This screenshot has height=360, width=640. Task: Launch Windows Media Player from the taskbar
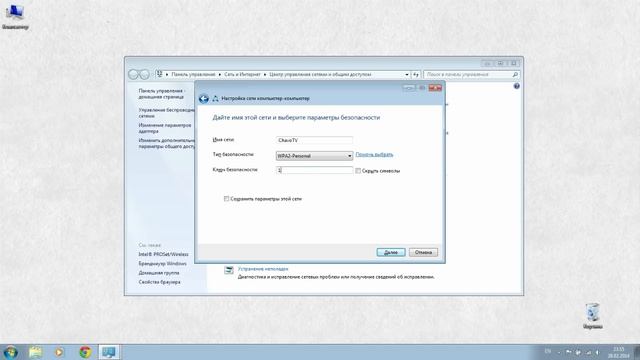tap(59, 352)
